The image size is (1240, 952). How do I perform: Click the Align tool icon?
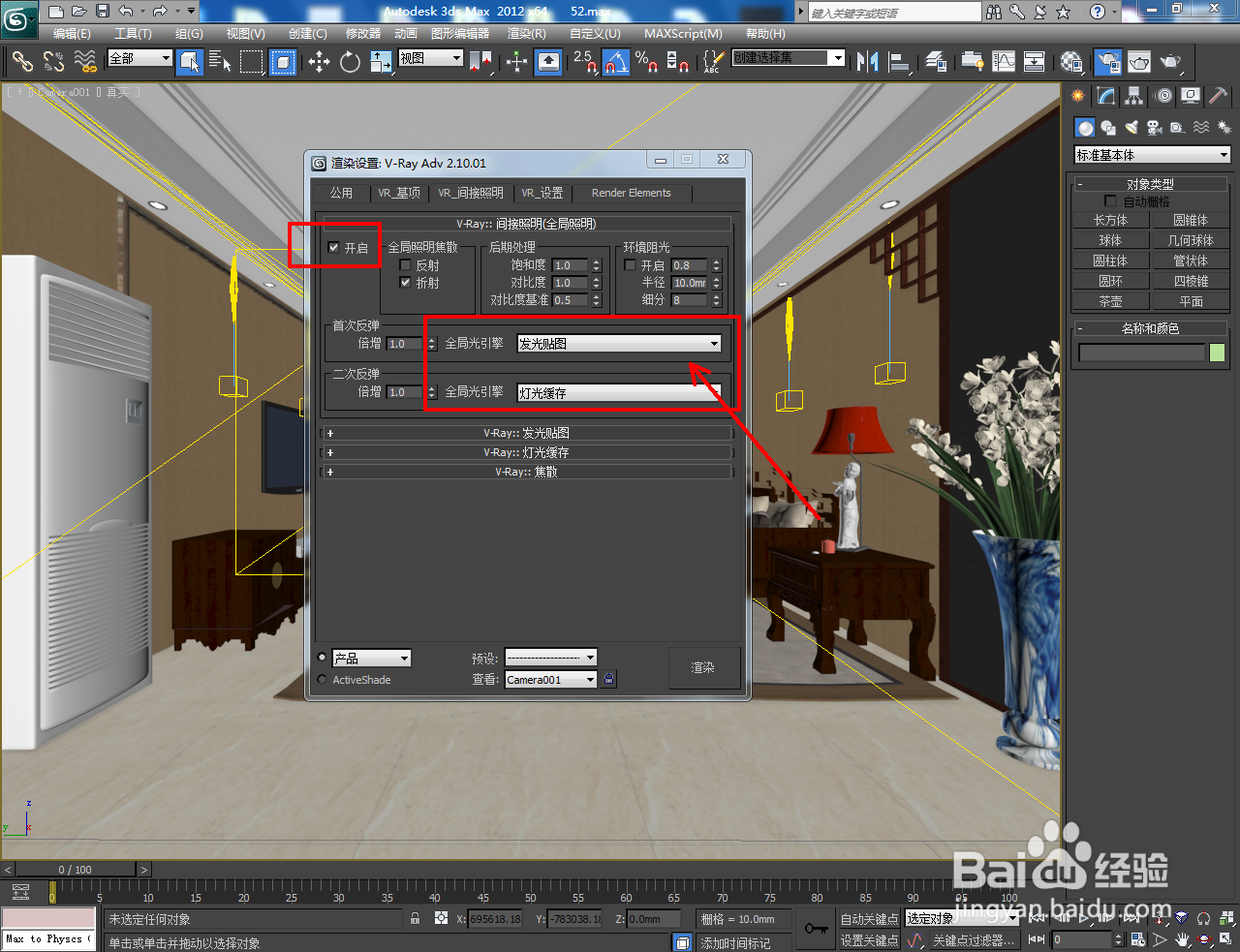899,62
